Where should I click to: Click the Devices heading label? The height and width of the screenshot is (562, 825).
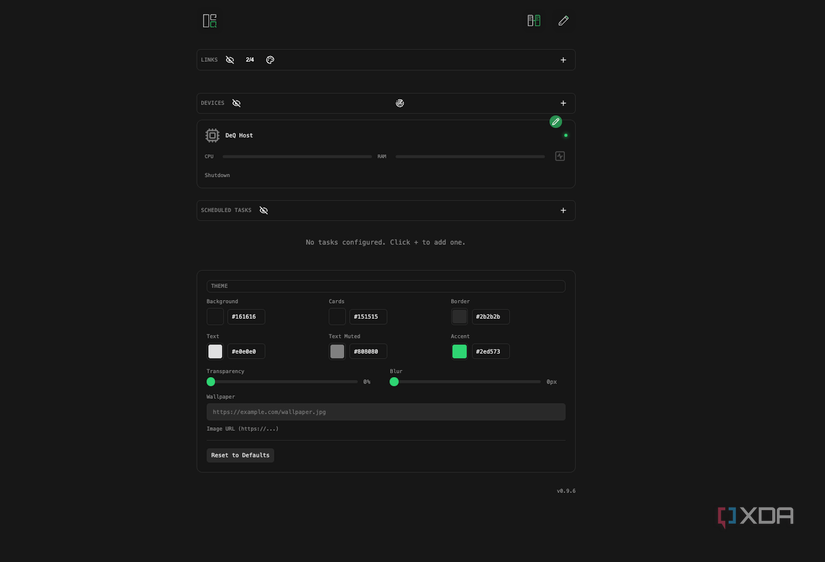(x=213, y=103)
